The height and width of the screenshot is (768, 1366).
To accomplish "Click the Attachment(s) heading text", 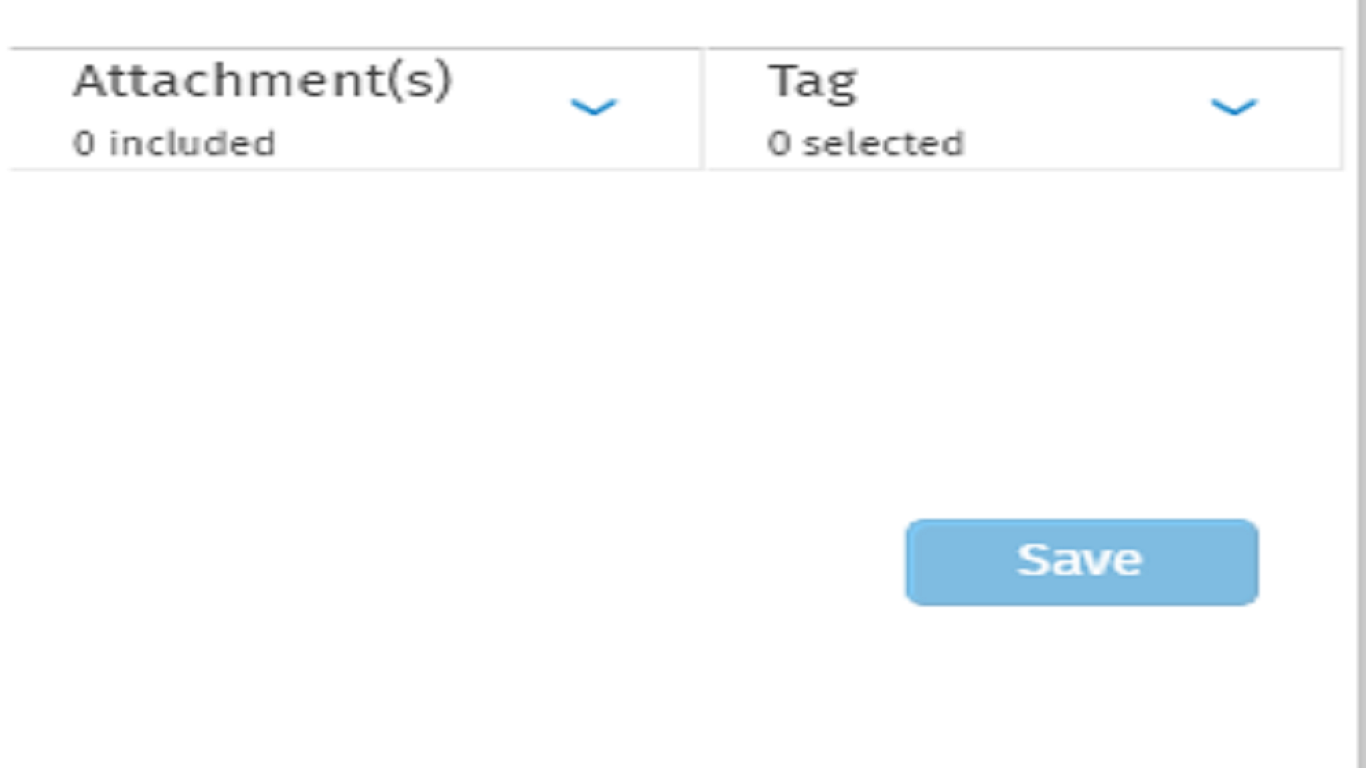I will point(262,81).
